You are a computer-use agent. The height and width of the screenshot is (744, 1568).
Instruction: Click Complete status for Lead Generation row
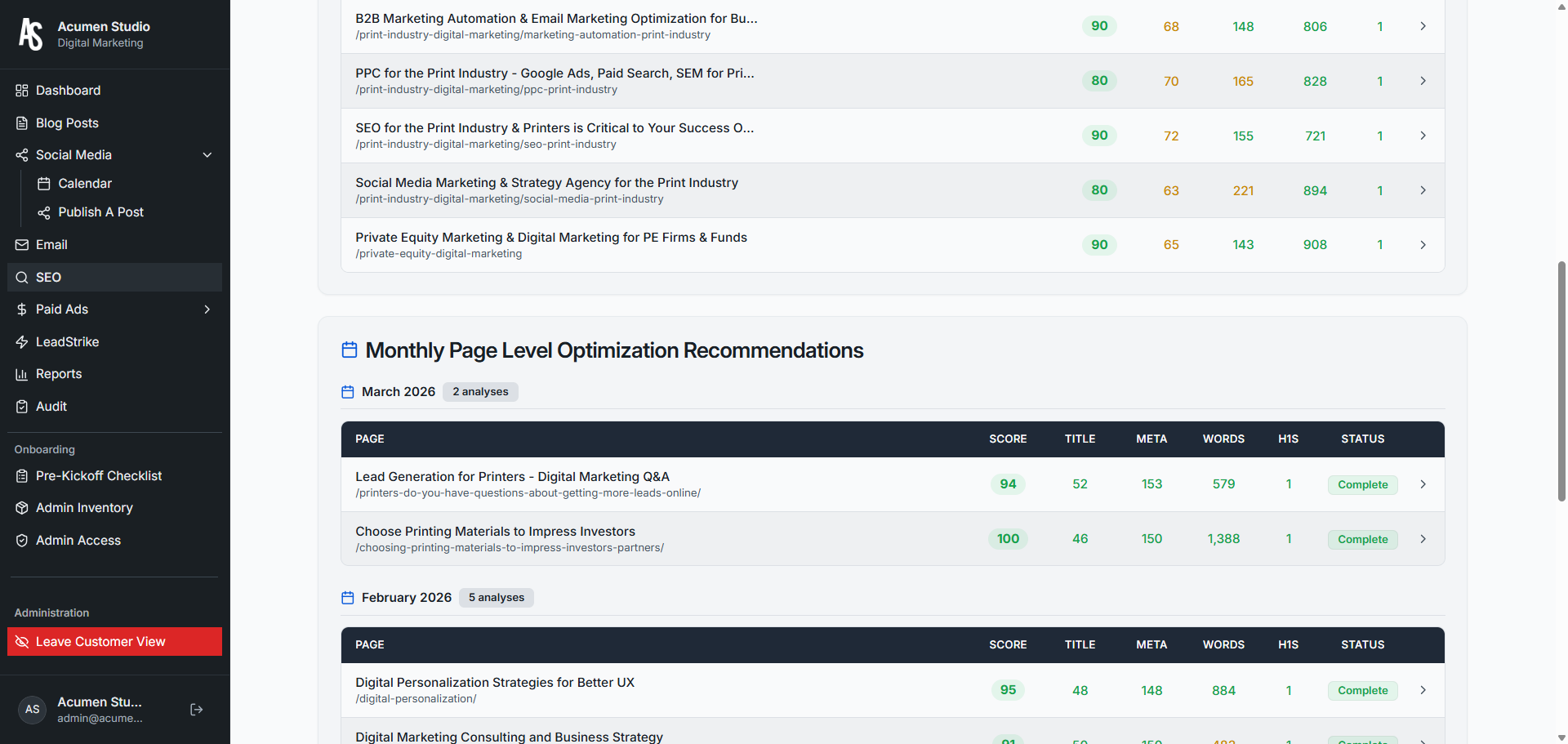[x=1363, y=484]
